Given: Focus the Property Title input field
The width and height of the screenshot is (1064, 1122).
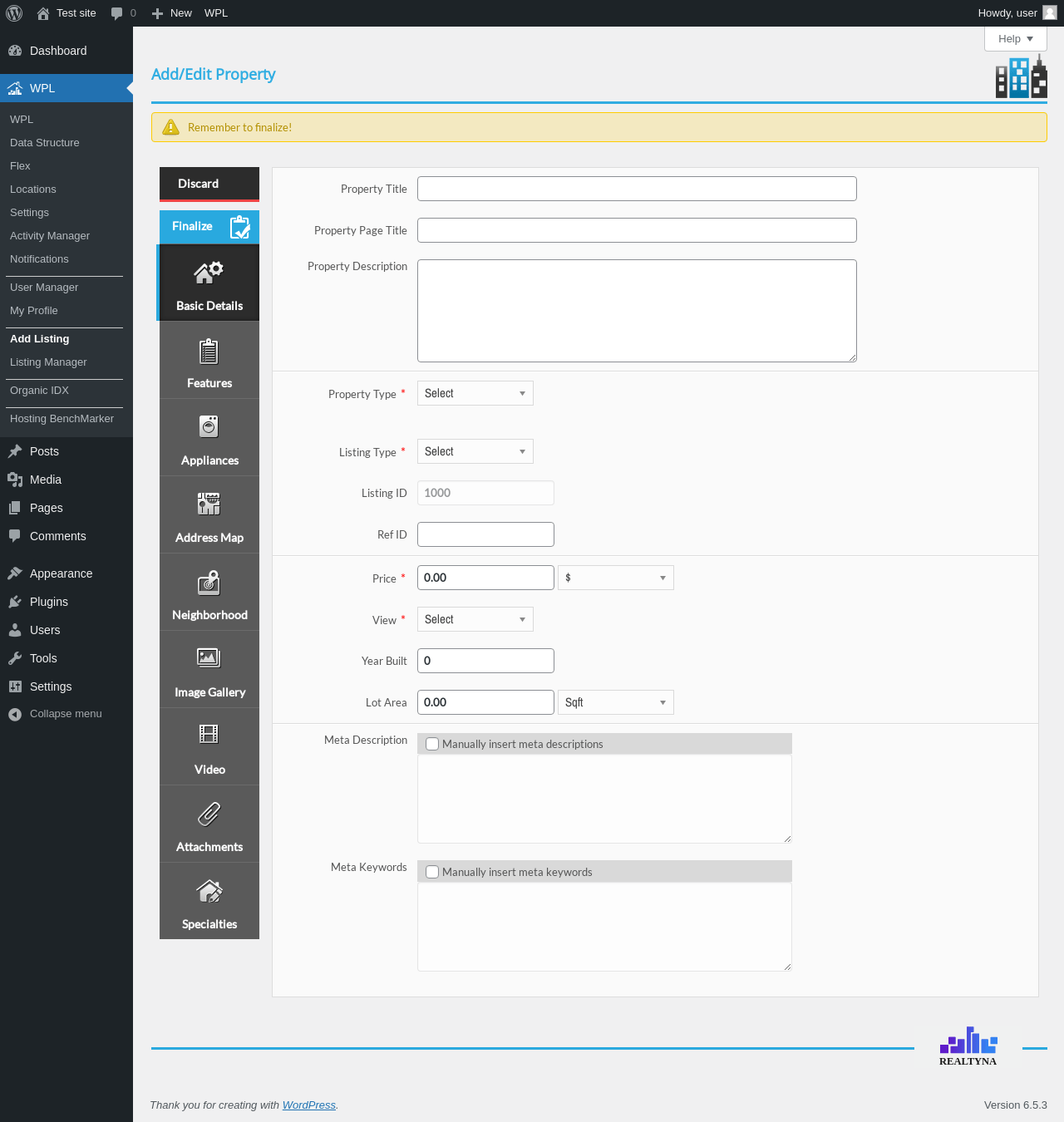Looking at the screenshot, I should pos(637,189).
